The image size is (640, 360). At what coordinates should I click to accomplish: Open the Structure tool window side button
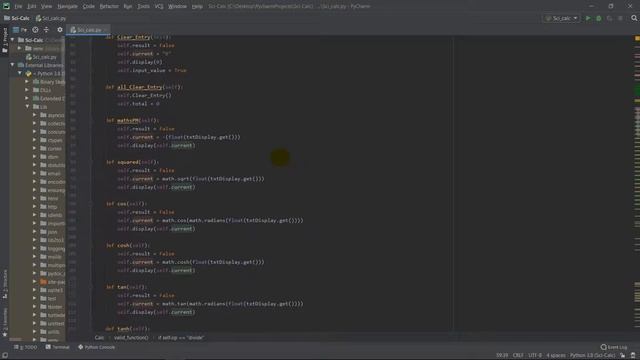(5, 284)
